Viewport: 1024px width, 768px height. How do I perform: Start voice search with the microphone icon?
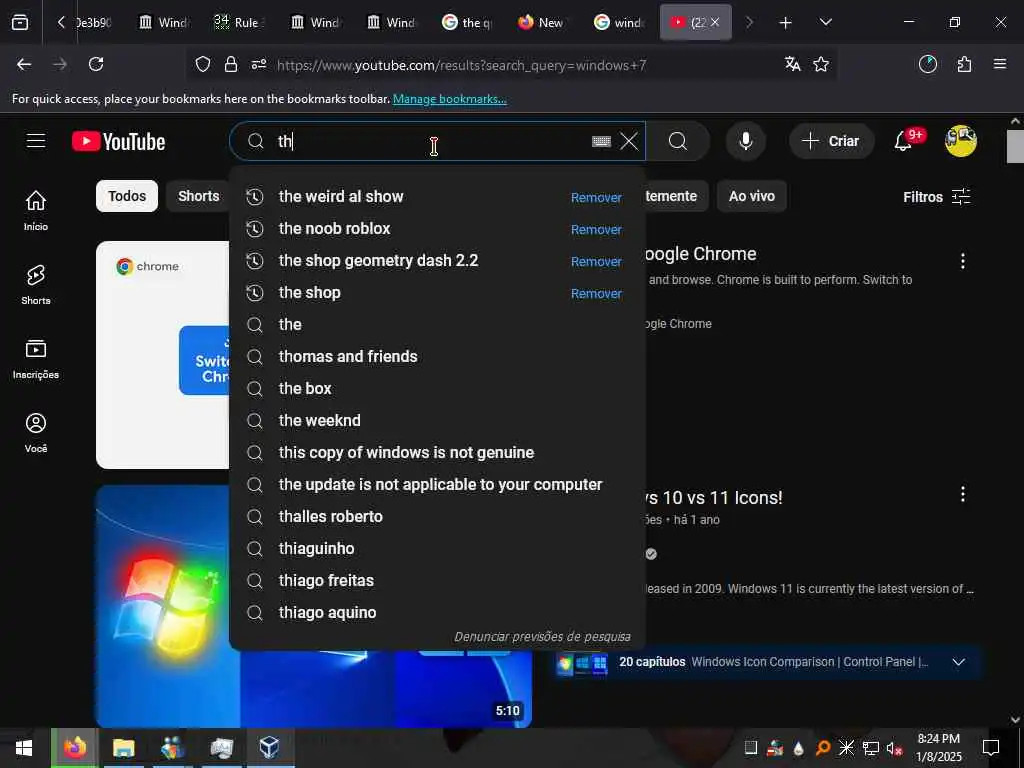[x=745, y=141]
